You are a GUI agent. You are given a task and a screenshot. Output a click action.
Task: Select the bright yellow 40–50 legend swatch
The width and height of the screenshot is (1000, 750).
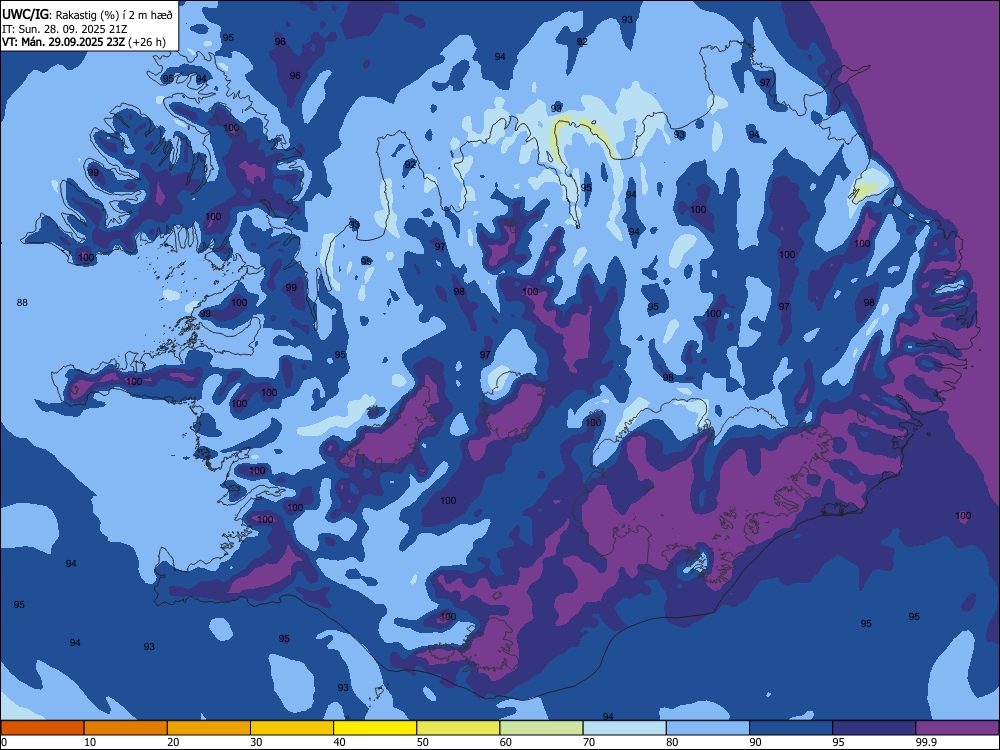pyautogui.click(x=375, y=728)
